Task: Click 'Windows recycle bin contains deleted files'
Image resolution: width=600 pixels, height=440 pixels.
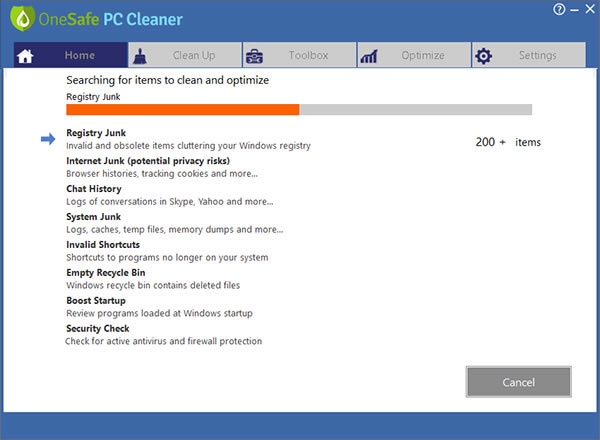Action: click(x=153, y=285)
